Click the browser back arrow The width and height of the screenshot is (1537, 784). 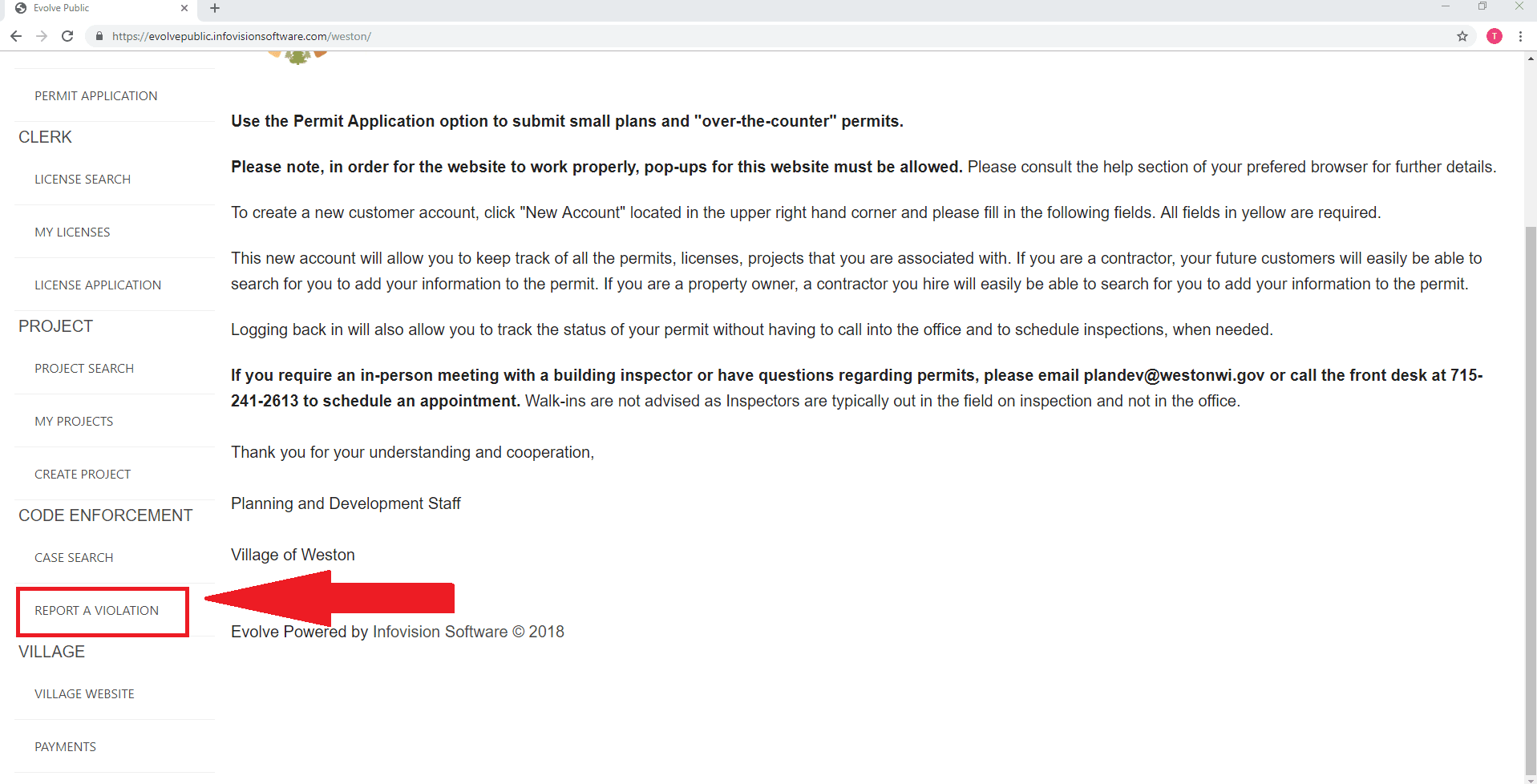16,36
